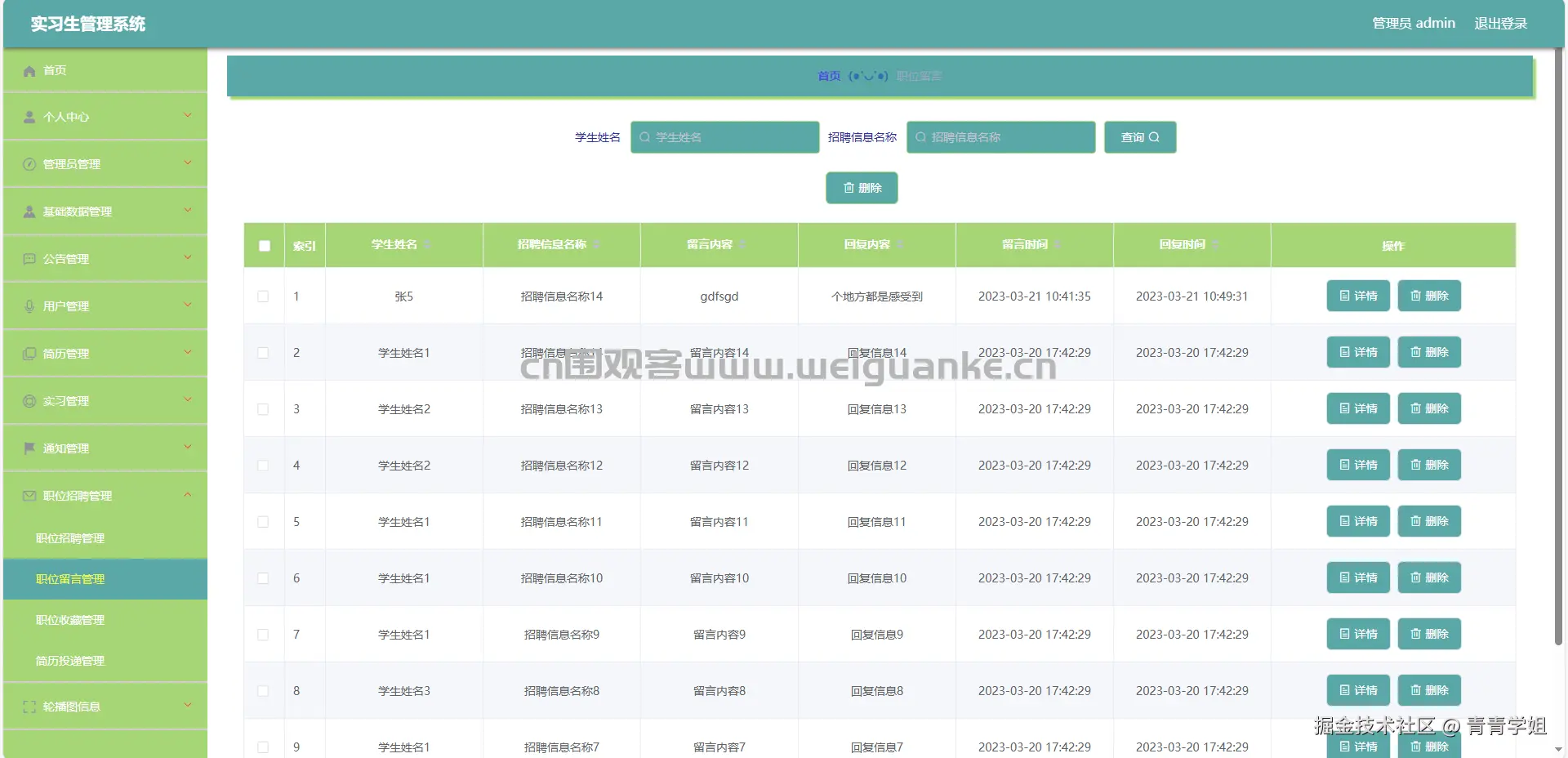Click the trash 删除 icon in 留言内容10 row
1568x758 pixels.
coord(1415,577)
